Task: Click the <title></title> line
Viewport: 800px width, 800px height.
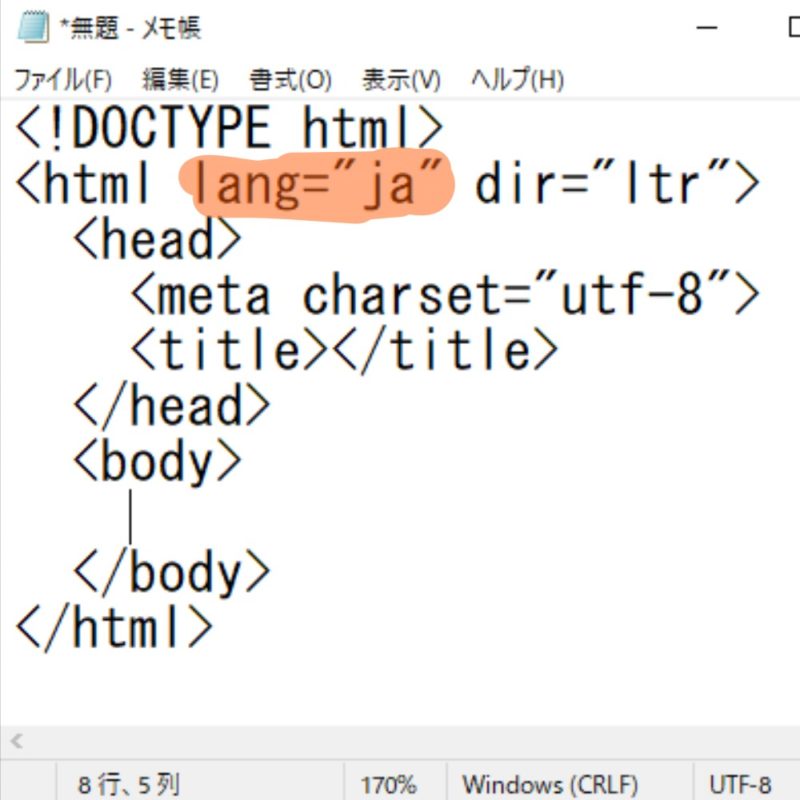Action: pos(344,350)
